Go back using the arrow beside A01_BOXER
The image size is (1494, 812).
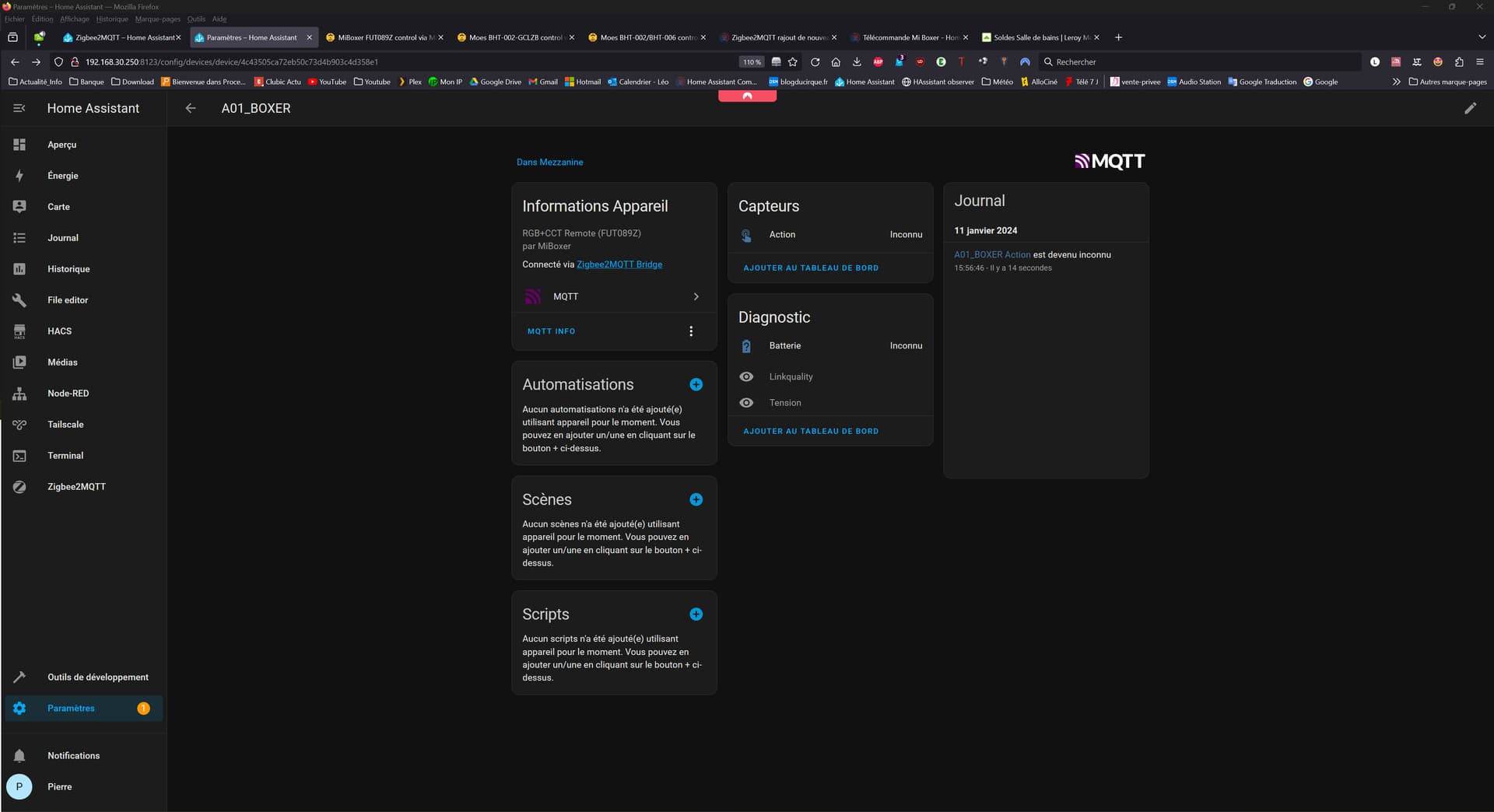click(191, 108)
